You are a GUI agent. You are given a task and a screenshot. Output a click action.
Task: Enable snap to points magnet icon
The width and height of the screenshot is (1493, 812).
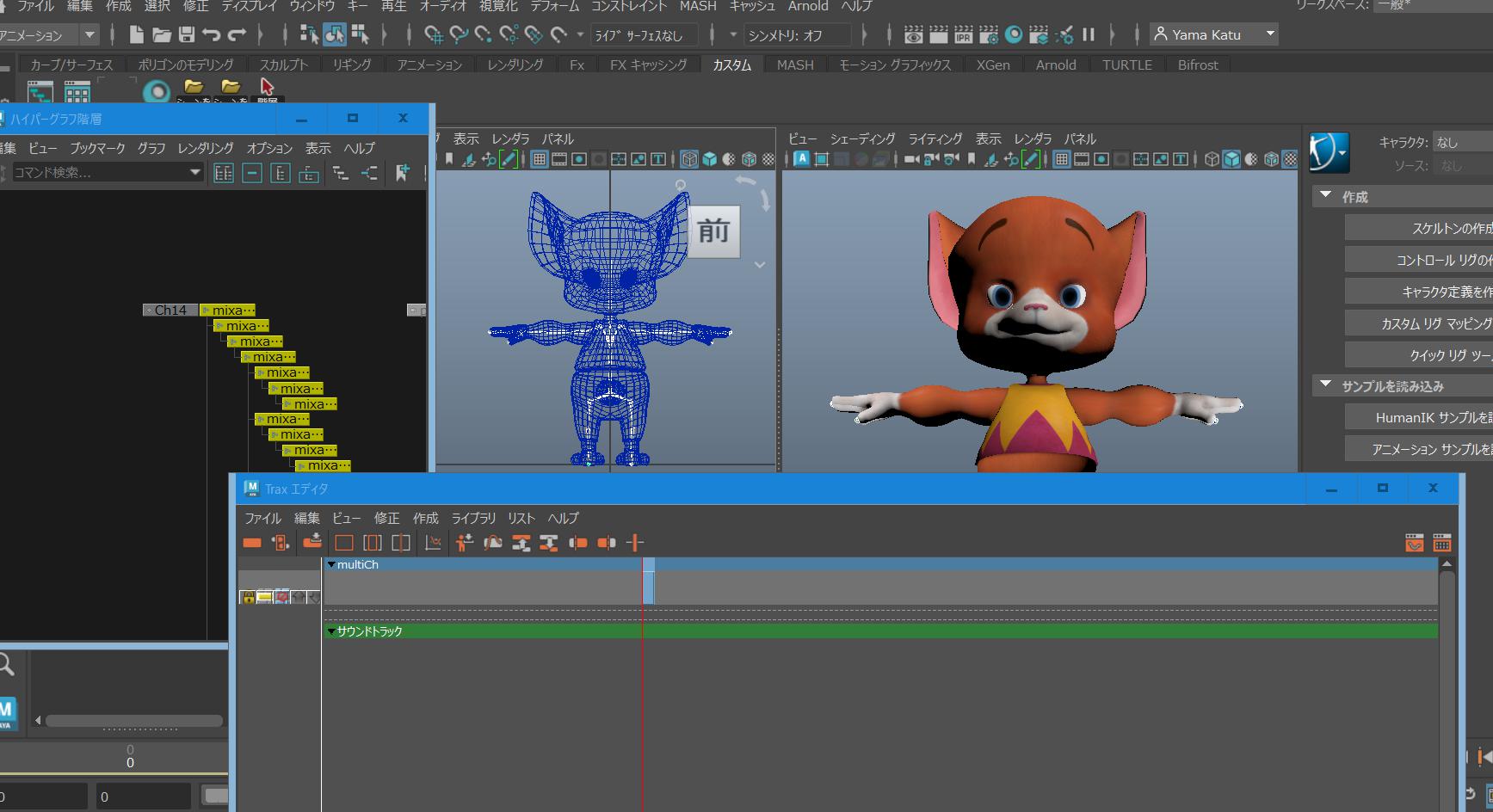coord(484,34)
